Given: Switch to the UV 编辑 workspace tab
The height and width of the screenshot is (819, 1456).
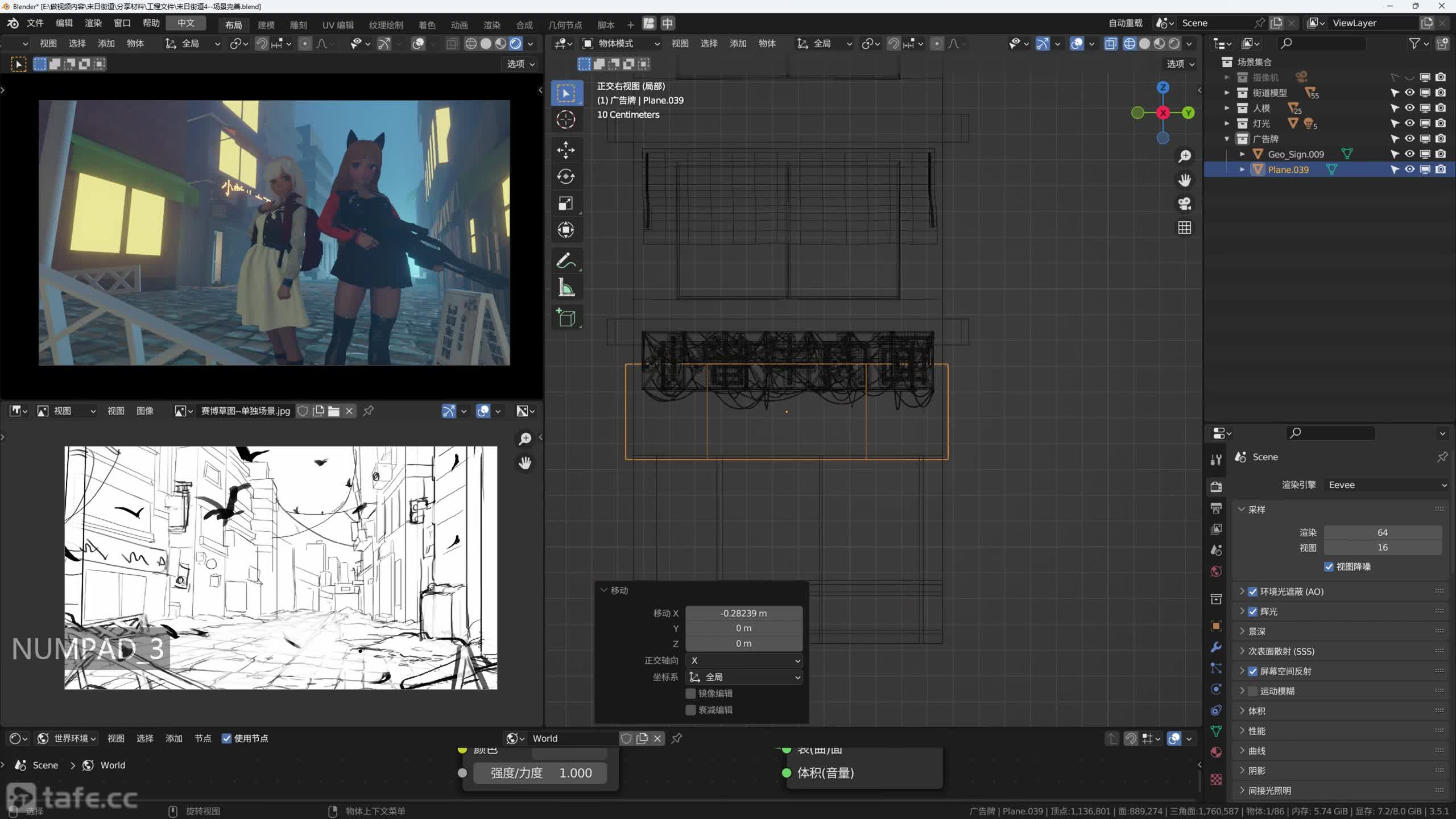Looking at the screenshot, I should click(x=338, y=24).
